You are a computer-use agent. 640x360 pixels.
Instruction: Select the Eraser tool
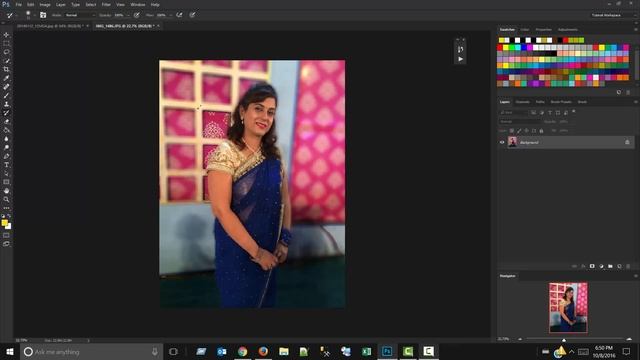click(x=6, y=122)
